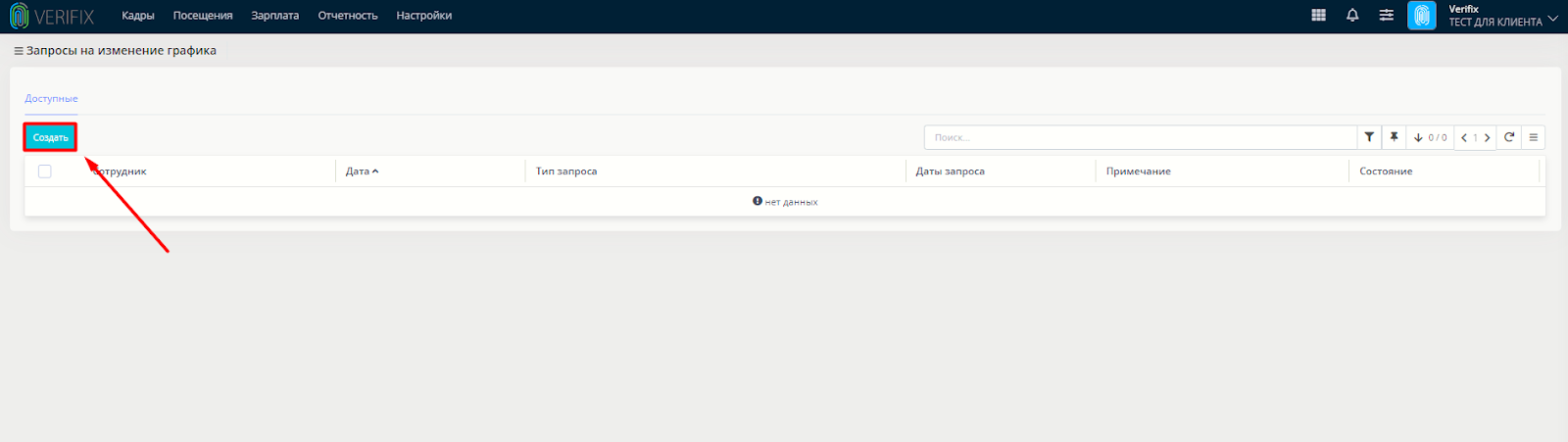
Task: Click the Verifix logo
Action: point(52,16)
